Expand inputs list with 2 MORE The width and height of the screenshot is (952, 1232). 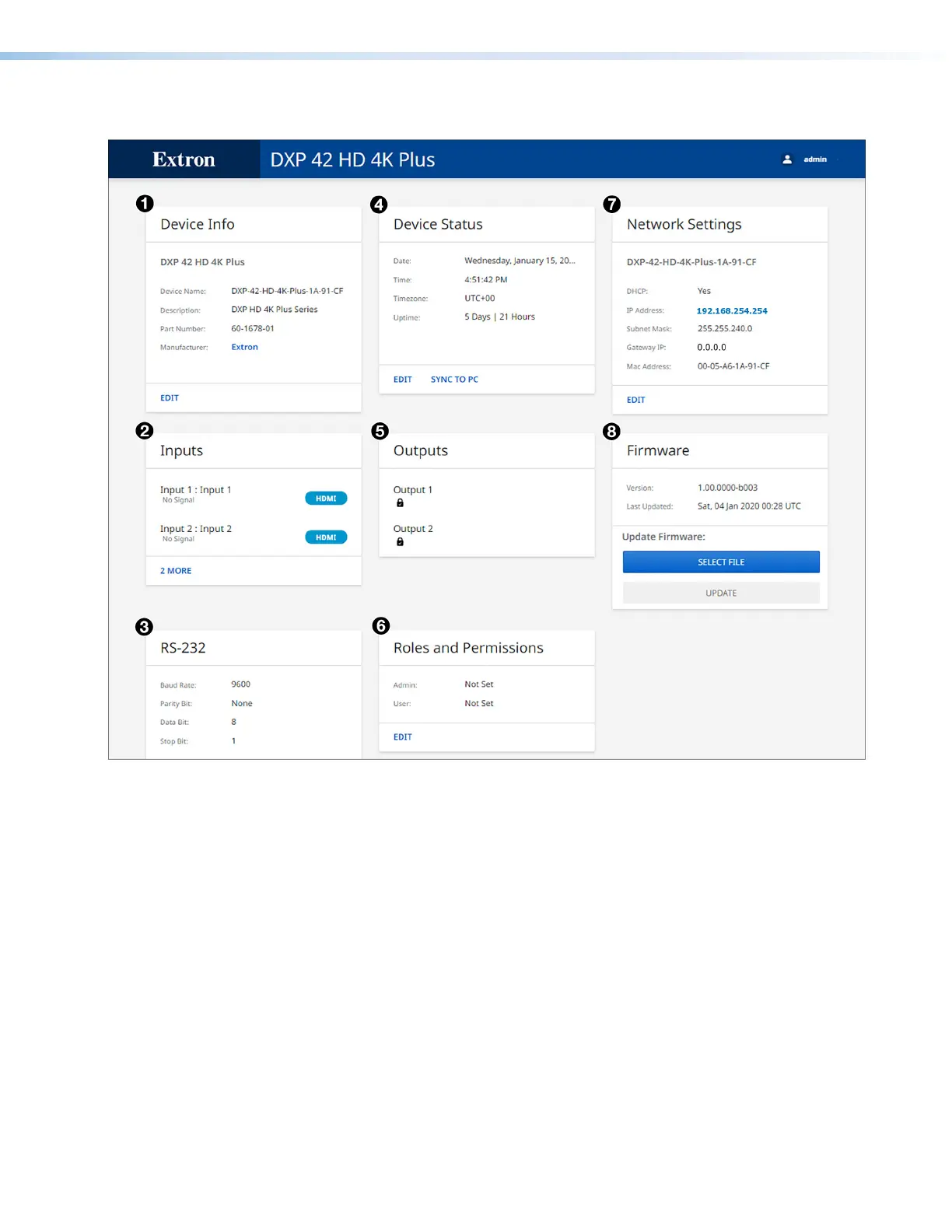(176, 571)
